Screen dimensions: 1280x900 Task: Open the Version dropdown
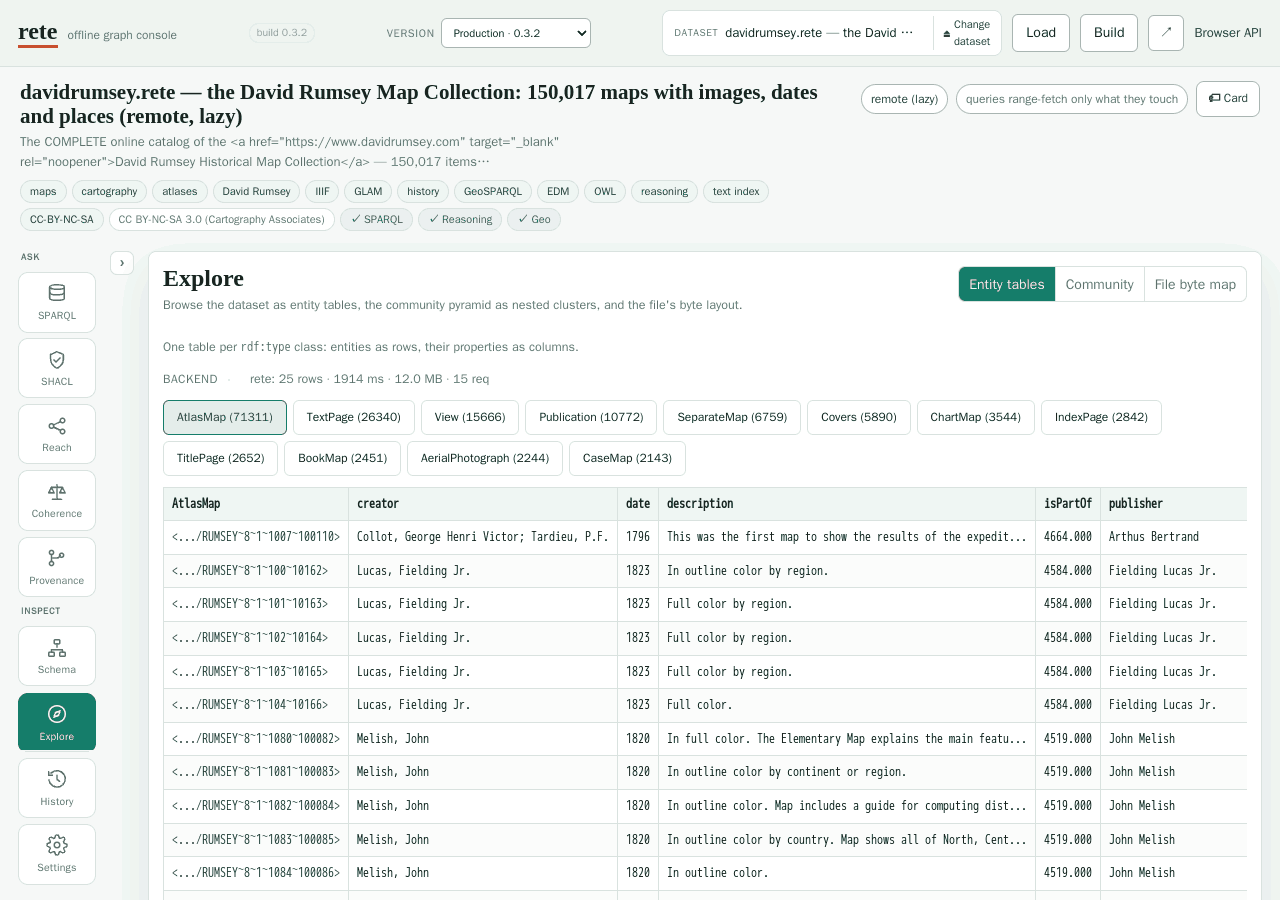[x=516, y=33]
